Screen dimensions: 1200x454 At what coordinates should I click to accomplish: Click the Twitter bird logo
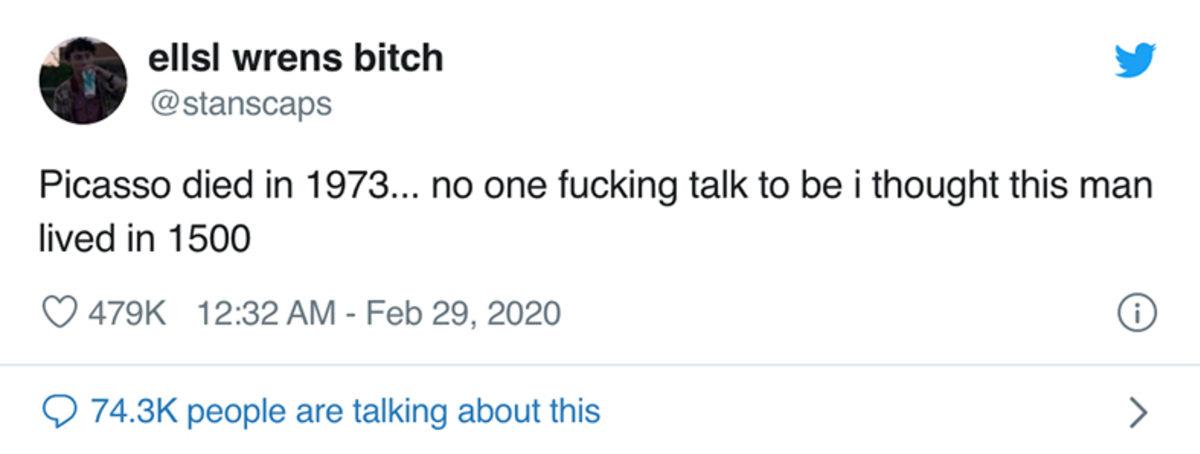1134,62
